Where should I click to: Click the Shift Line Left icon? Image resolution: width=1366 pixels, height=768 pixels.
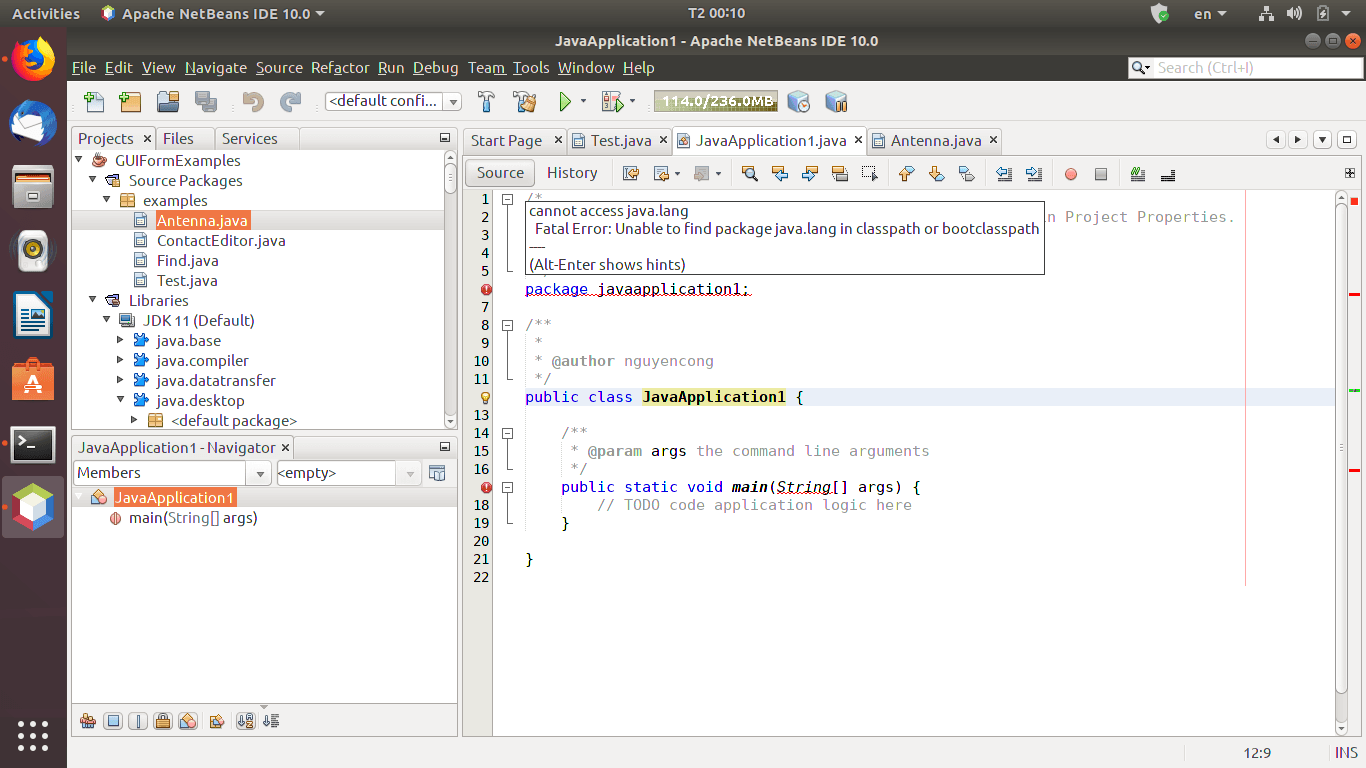tap(1005, 173)
